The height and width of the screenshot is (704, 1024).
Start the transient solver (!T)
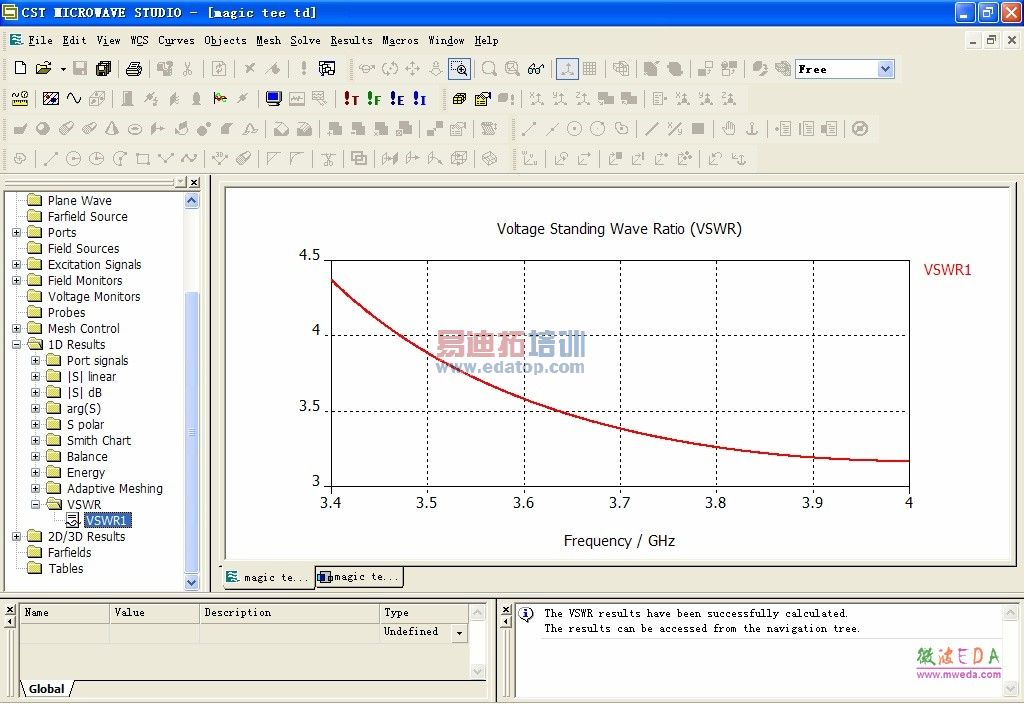tap(351, 99)
